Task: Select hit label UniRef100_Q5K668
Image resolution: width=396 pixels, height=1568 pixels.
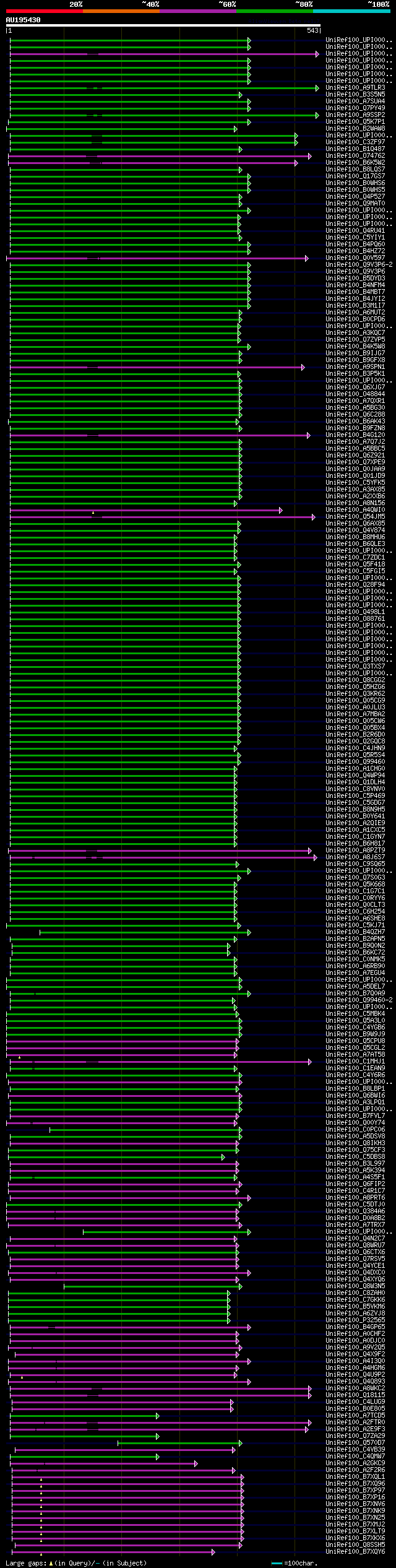Action: pos(355,885)
